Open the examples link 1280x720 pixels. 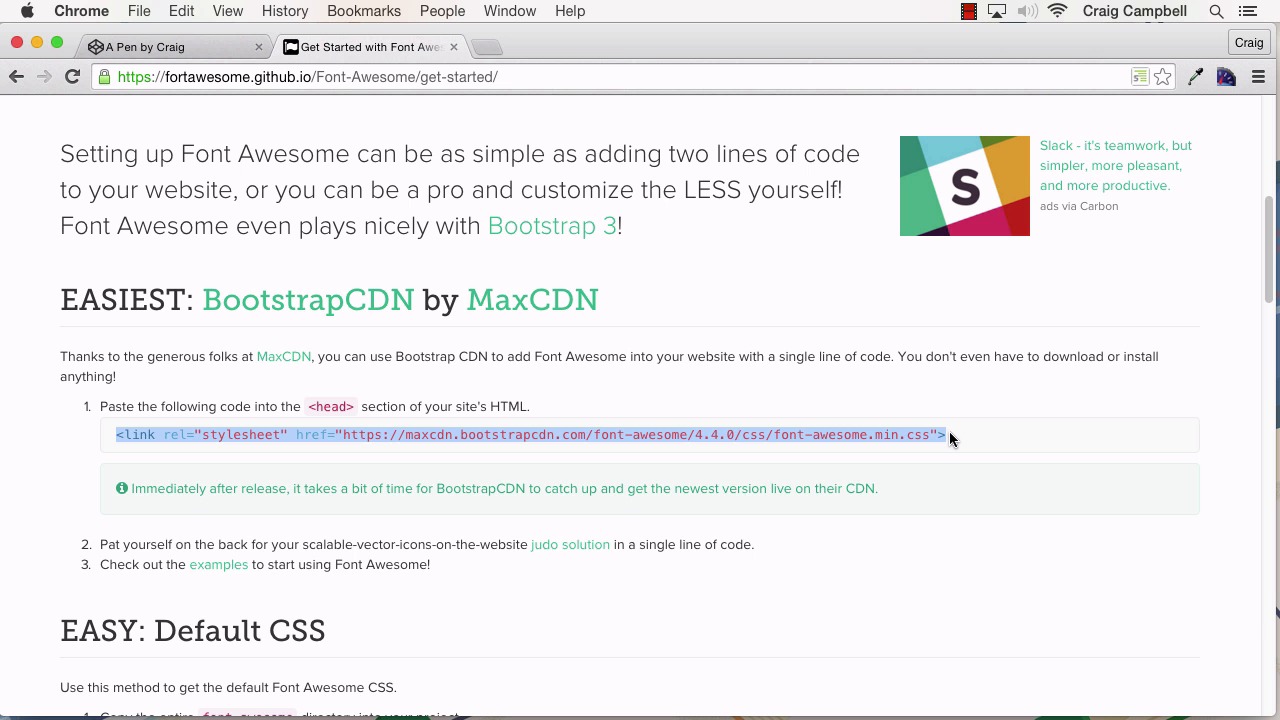[x=219, y=565]
